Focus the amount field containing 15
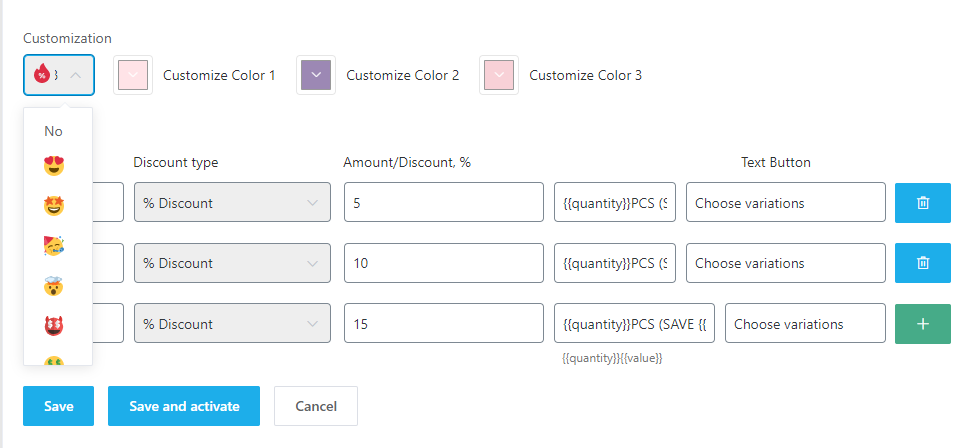The image size is (970, 448). pos(443,324)
